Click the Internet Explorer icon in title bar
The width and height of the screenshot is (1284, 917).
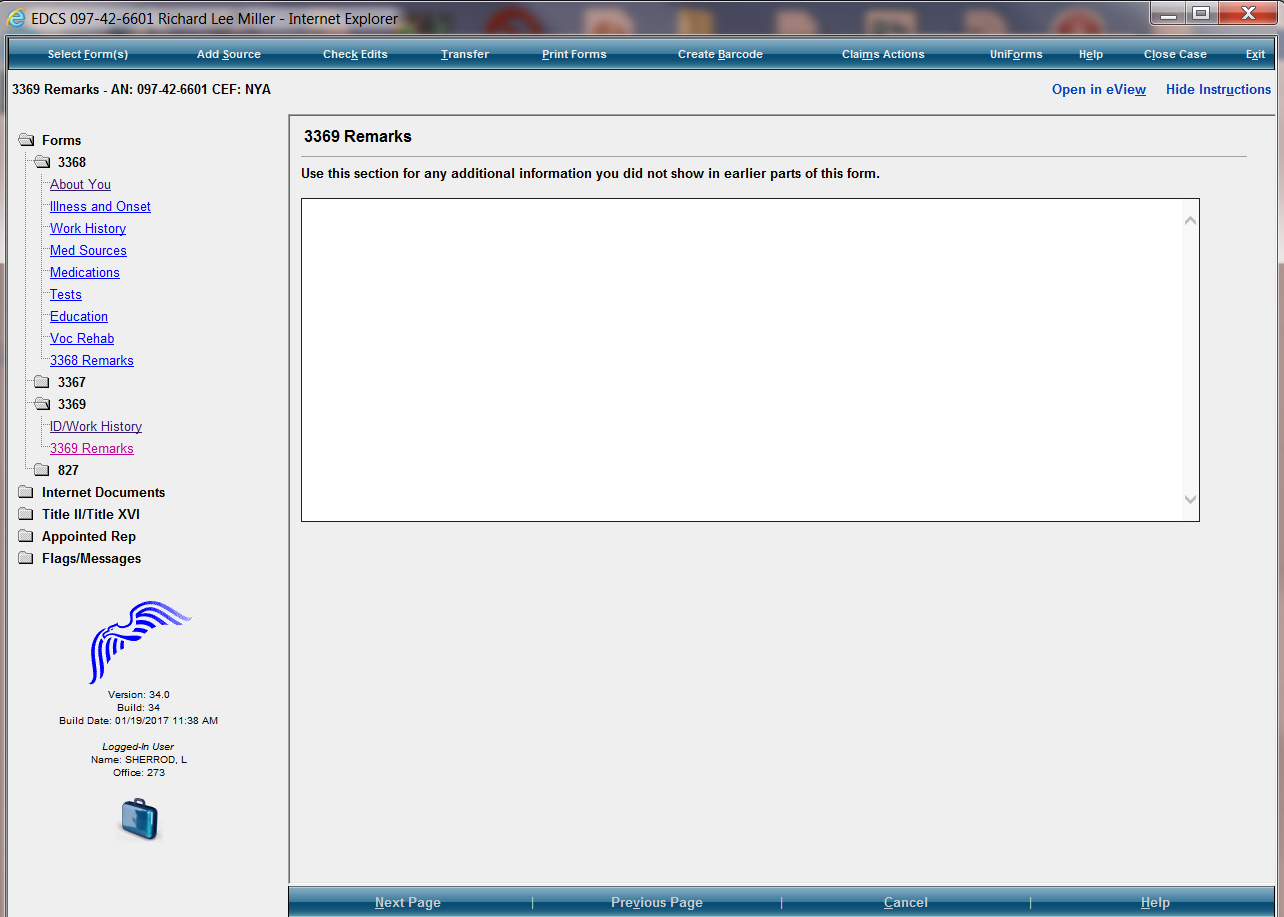coord(16,18)
